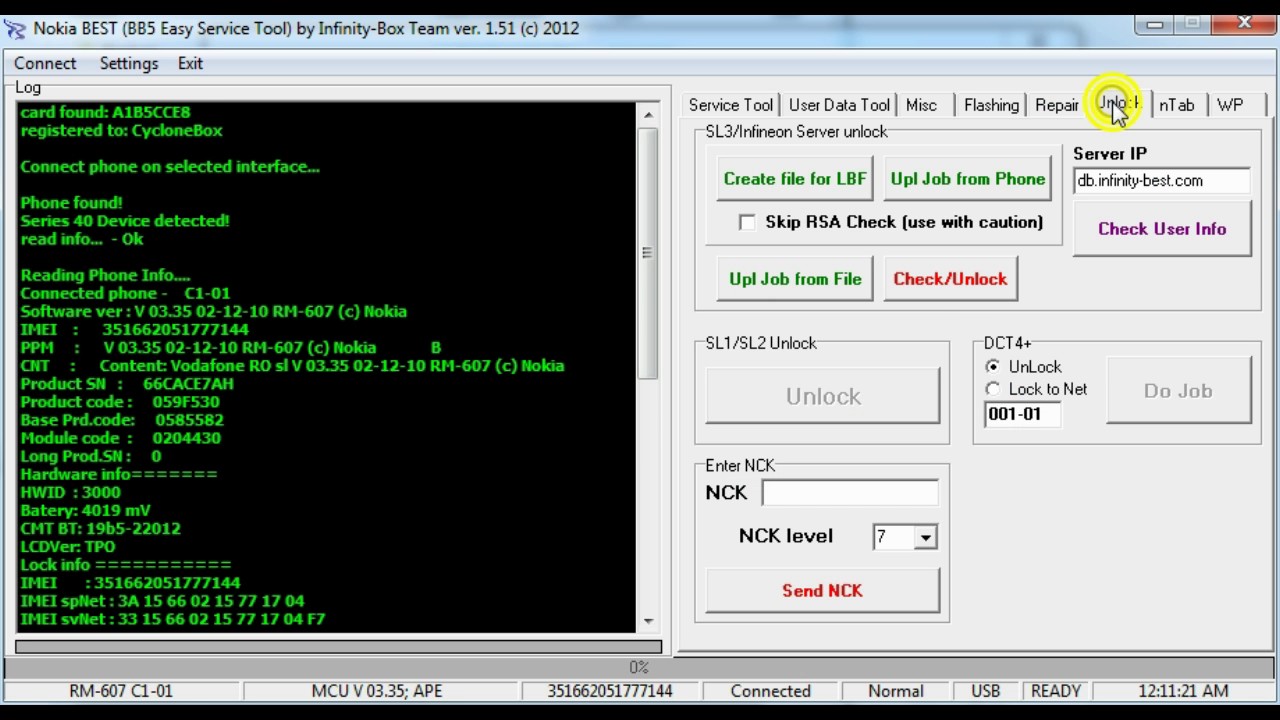Click the Exit menu item
Viewport: 1280px width, 720px height.
pyautogui.click(x=190, y=63)
